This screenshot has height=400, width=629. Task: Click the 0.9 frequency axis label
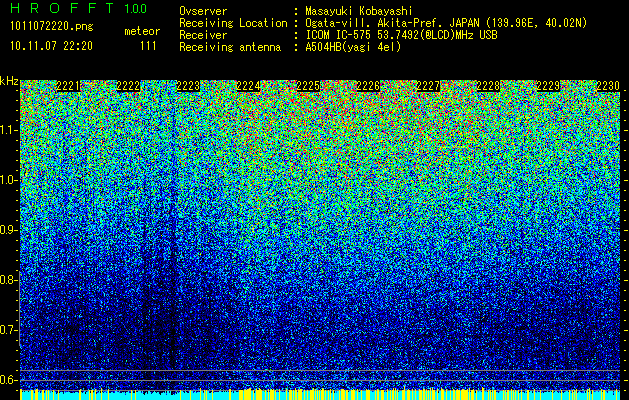(8, 230)
